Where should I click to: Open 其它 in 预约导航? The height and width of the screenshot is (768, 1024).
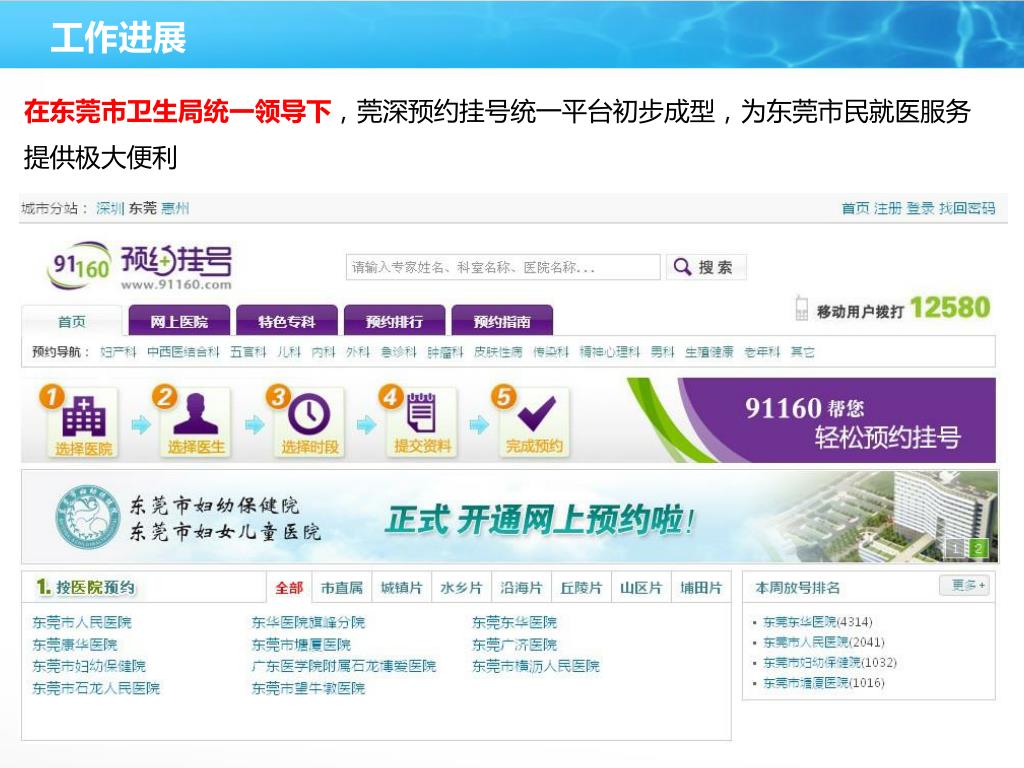803,352
